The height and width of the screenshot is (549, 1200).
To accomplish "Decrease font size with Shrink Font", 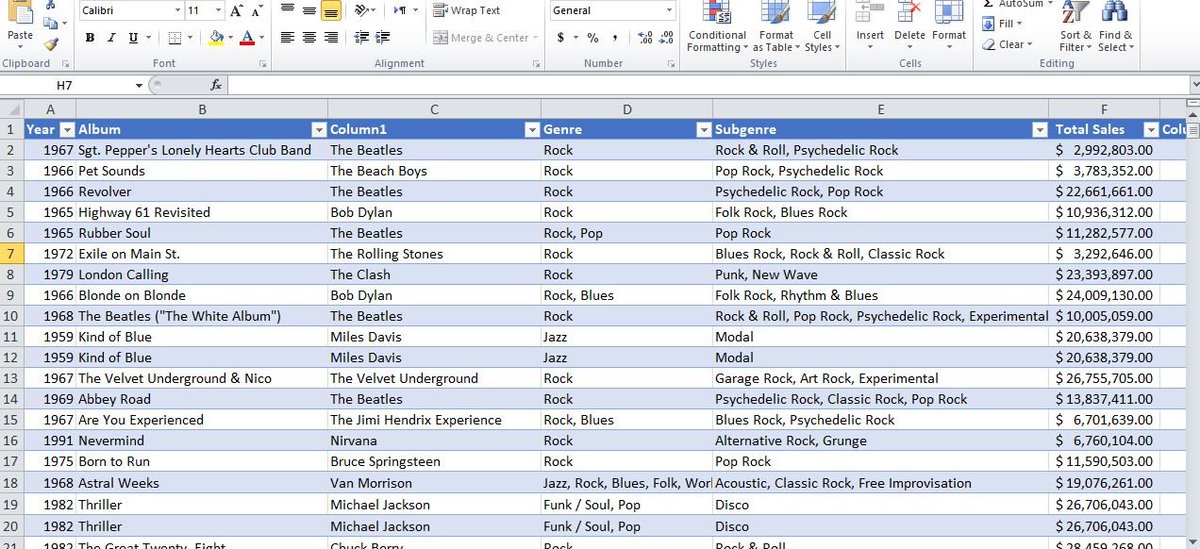I will [257, 11].
